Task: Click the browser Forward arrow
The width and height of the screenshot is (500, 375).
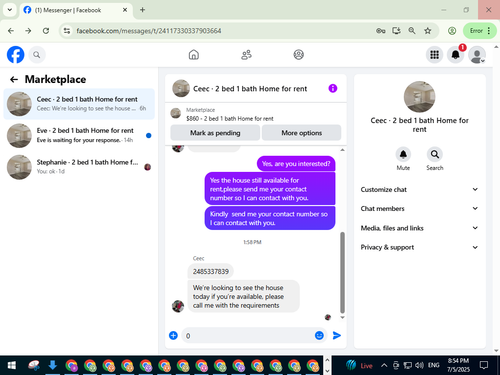Action: (x=28, y=31)
